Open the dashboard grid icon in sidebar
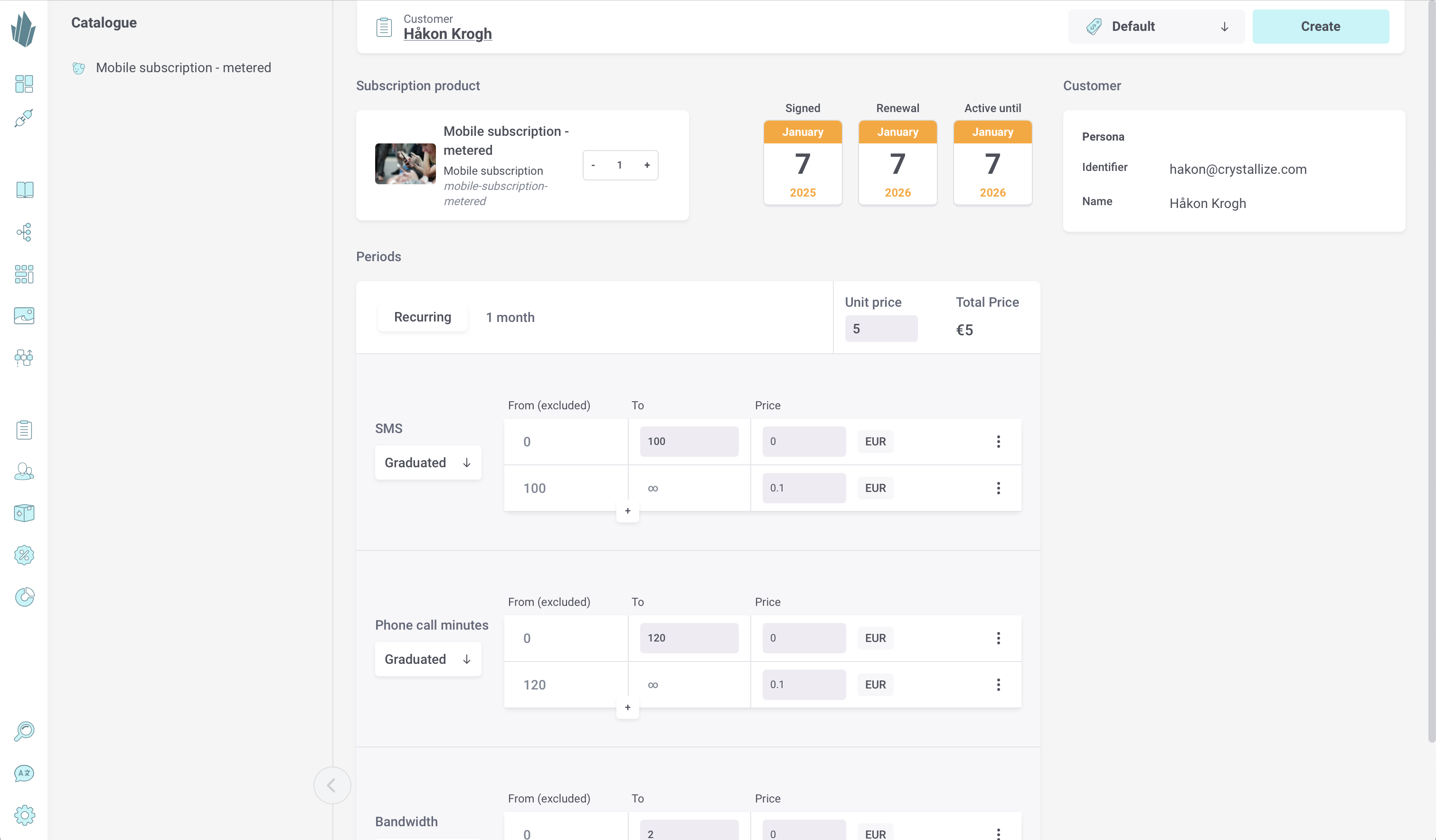Viewport: 1436px width, 840px height. pyautogui.click(x=24, y=84)
